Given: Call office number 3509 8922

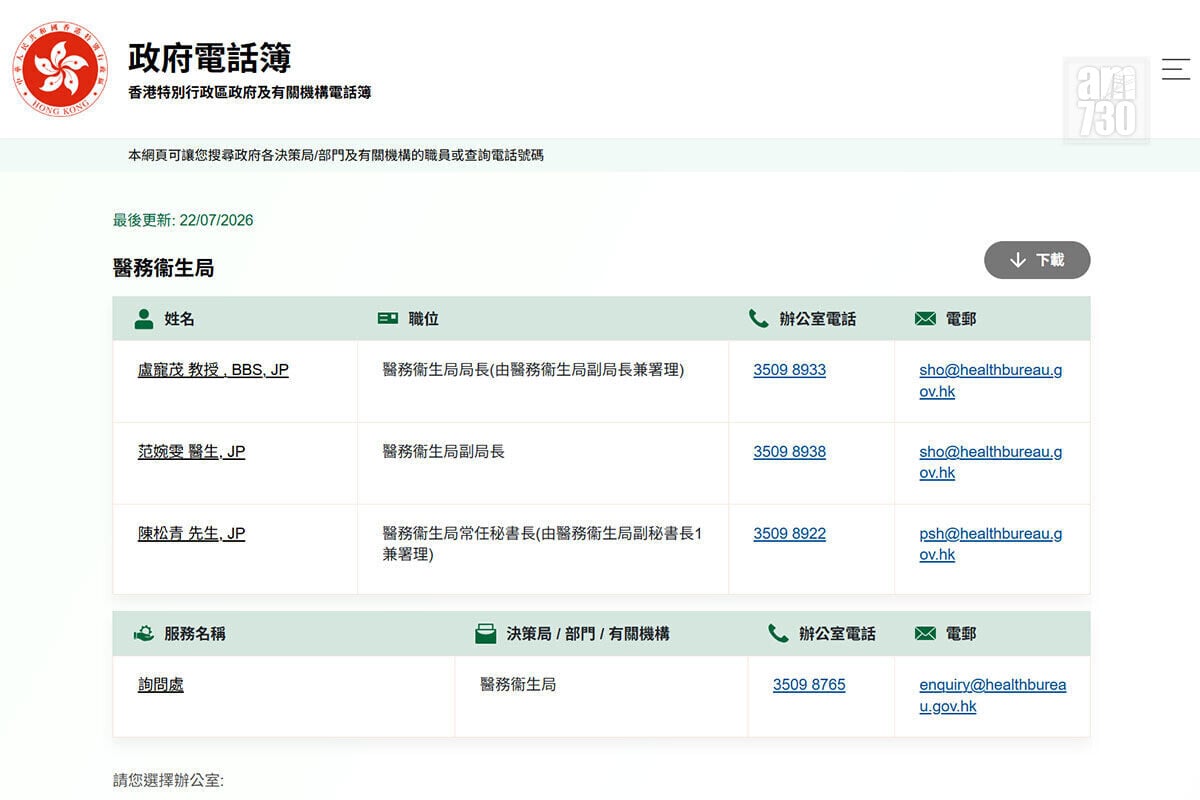Looking at the screenshot, I should tap(790, 534).
